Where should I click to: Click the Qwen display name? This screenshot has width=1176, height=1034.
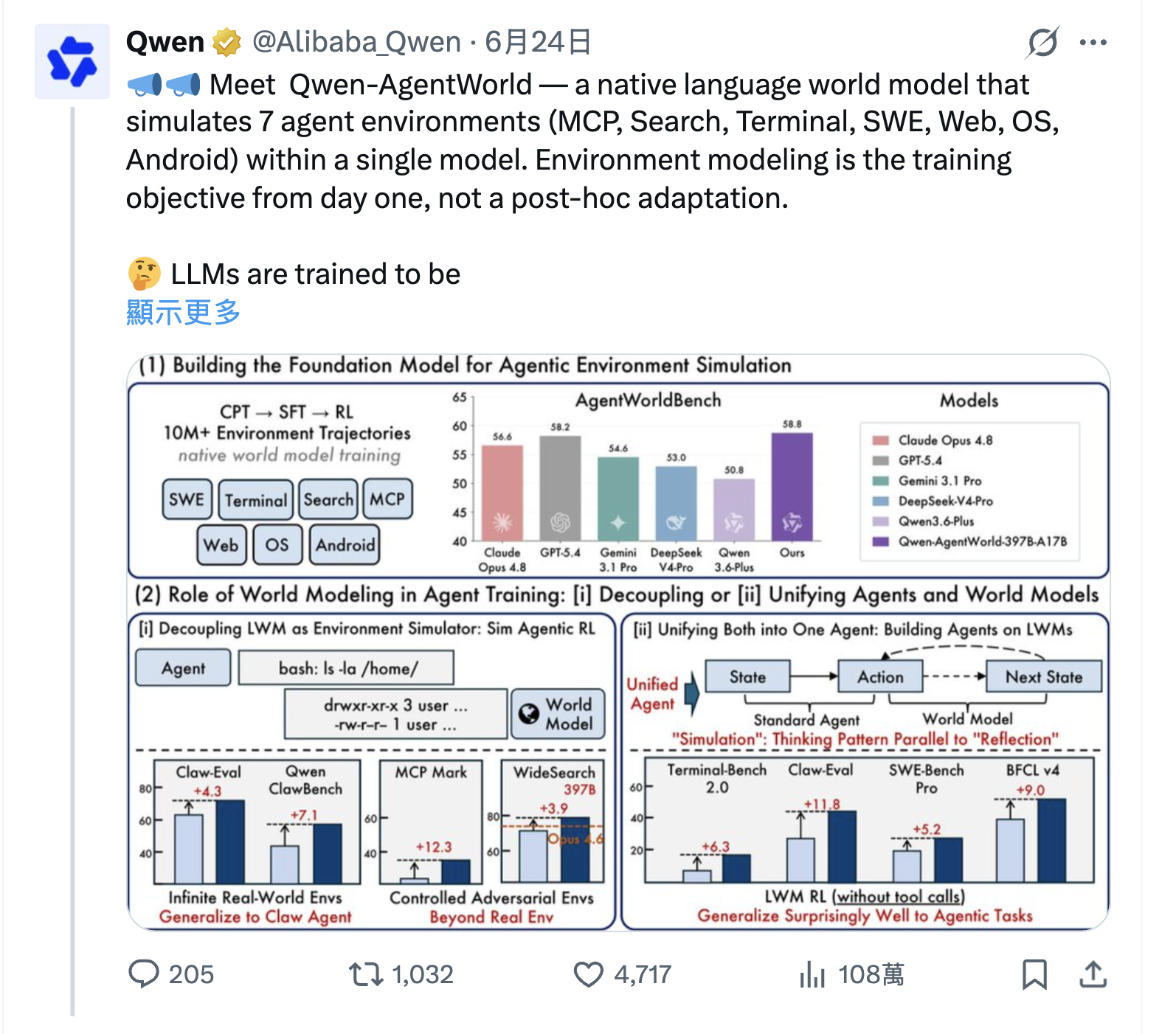[165, 43]
